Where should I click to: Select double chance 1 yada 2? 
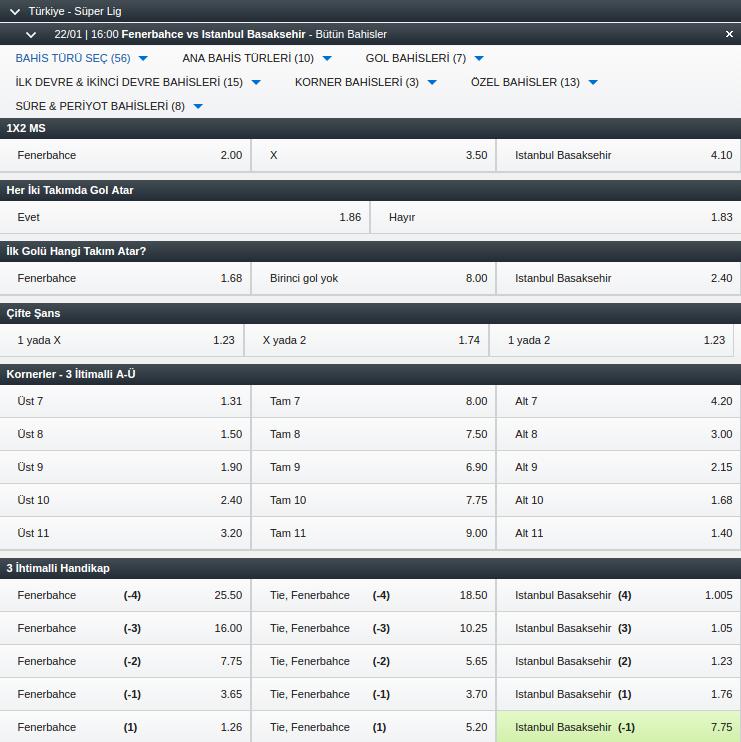(611, 340)
